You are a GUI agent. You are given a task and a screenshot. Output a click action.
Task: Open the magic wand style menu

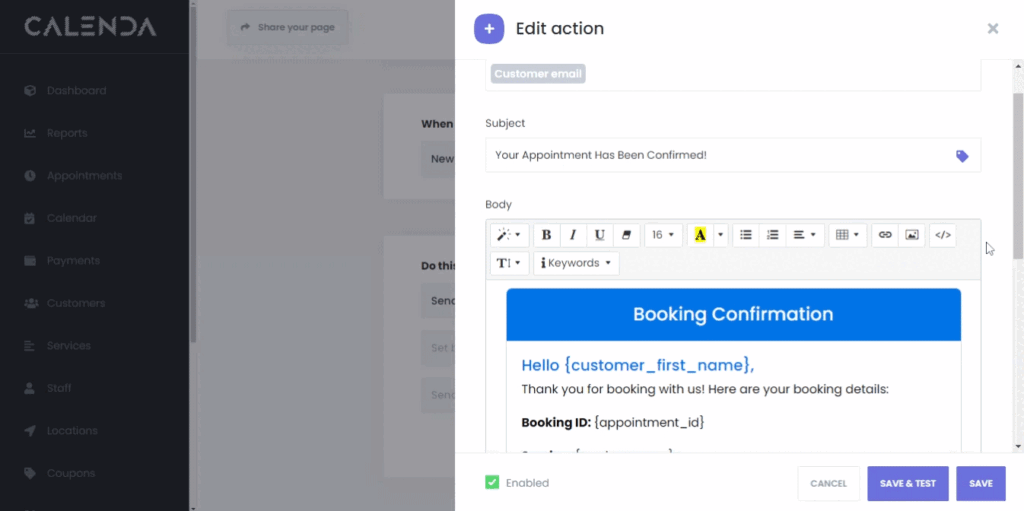[509, 235]
